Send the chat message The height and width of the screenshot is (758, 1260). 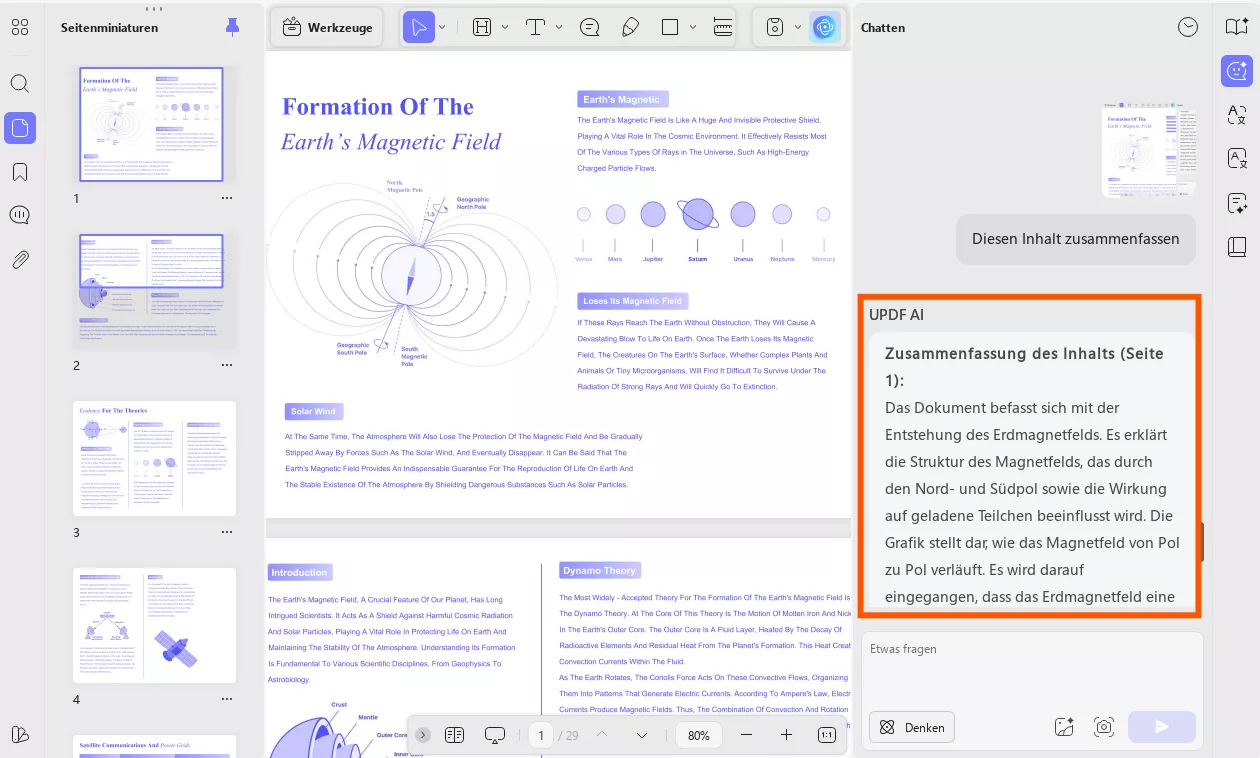click(1161, 727)
